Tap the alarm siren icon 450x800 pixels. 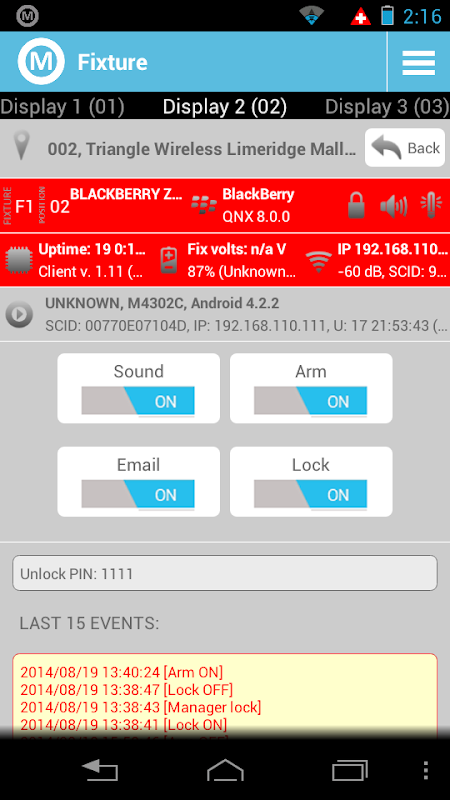431,206
